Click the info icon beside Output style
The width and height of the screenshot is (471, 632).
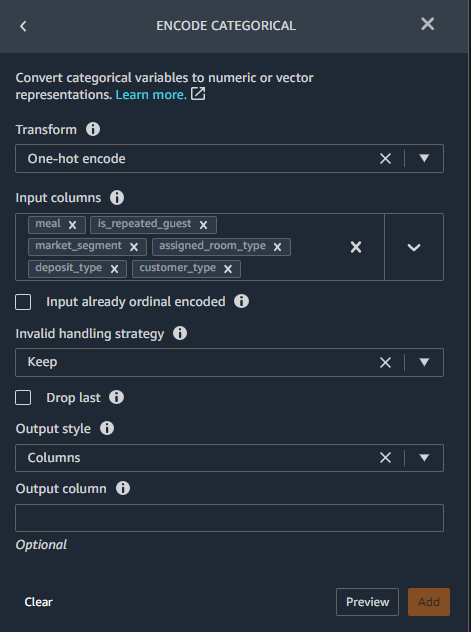point(107,428)
